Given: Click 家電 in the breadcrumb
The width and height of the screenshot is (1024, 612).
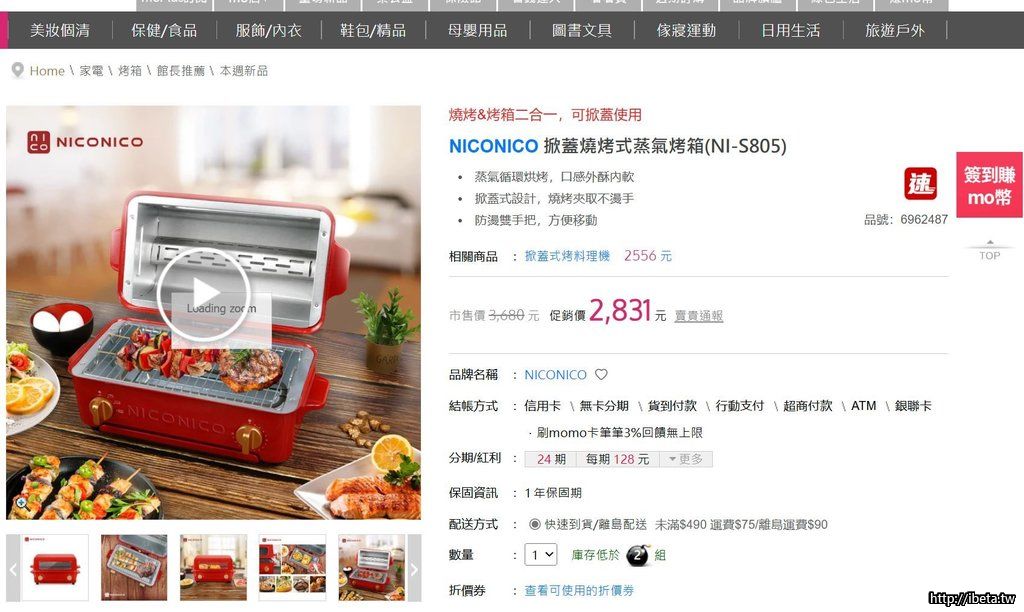Looking at the screenshot, I should click(91, 71).
